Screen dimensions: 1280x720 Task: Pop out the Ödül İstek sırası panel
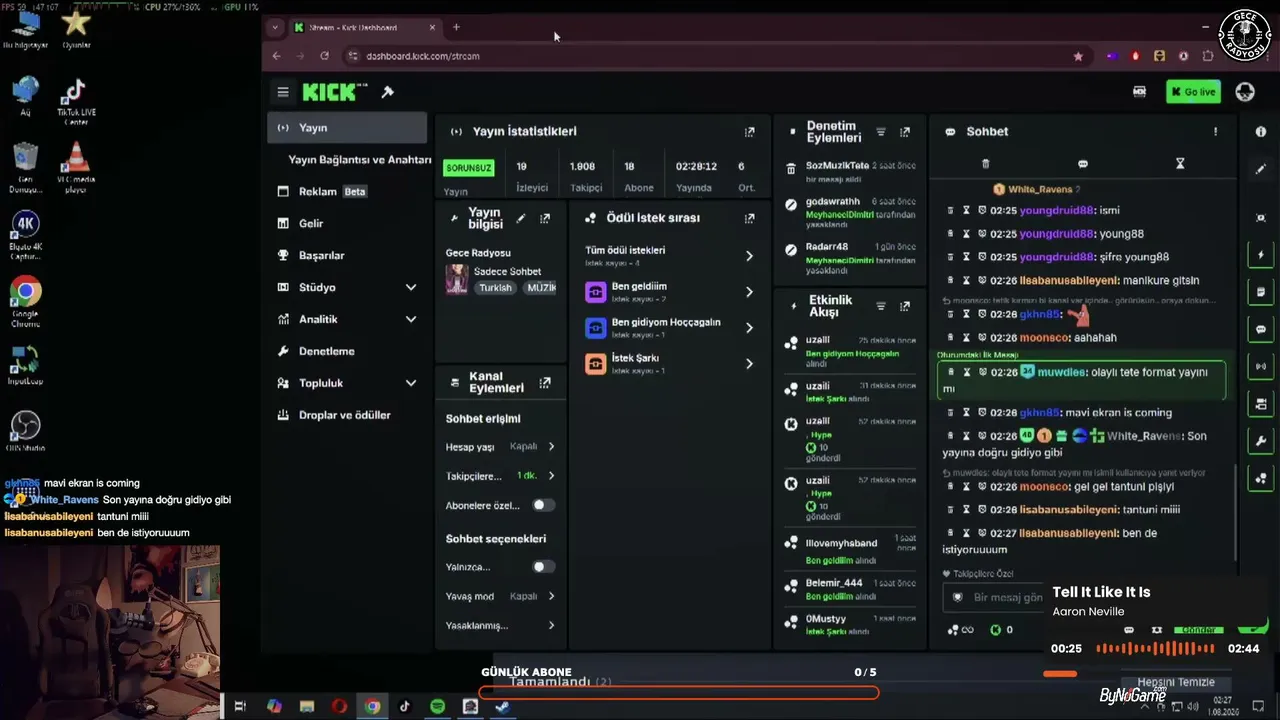coord(749,218)
